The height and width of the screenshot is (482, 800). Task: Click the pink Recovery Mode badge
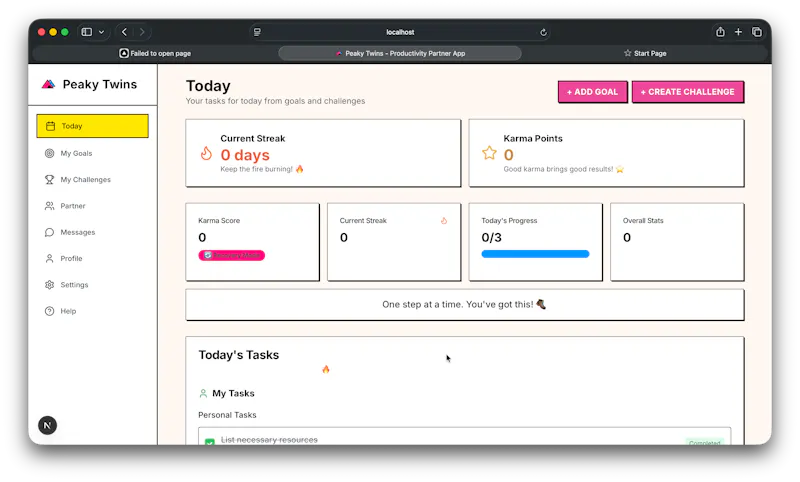tap(232, 255)
